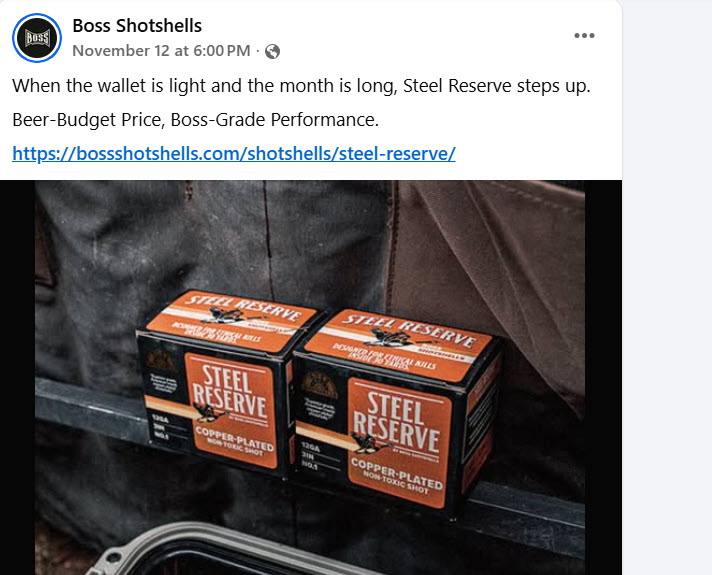Click 'Steel Reserve' lid text on right box
The image size is (712, 575).
click(409, 331)
